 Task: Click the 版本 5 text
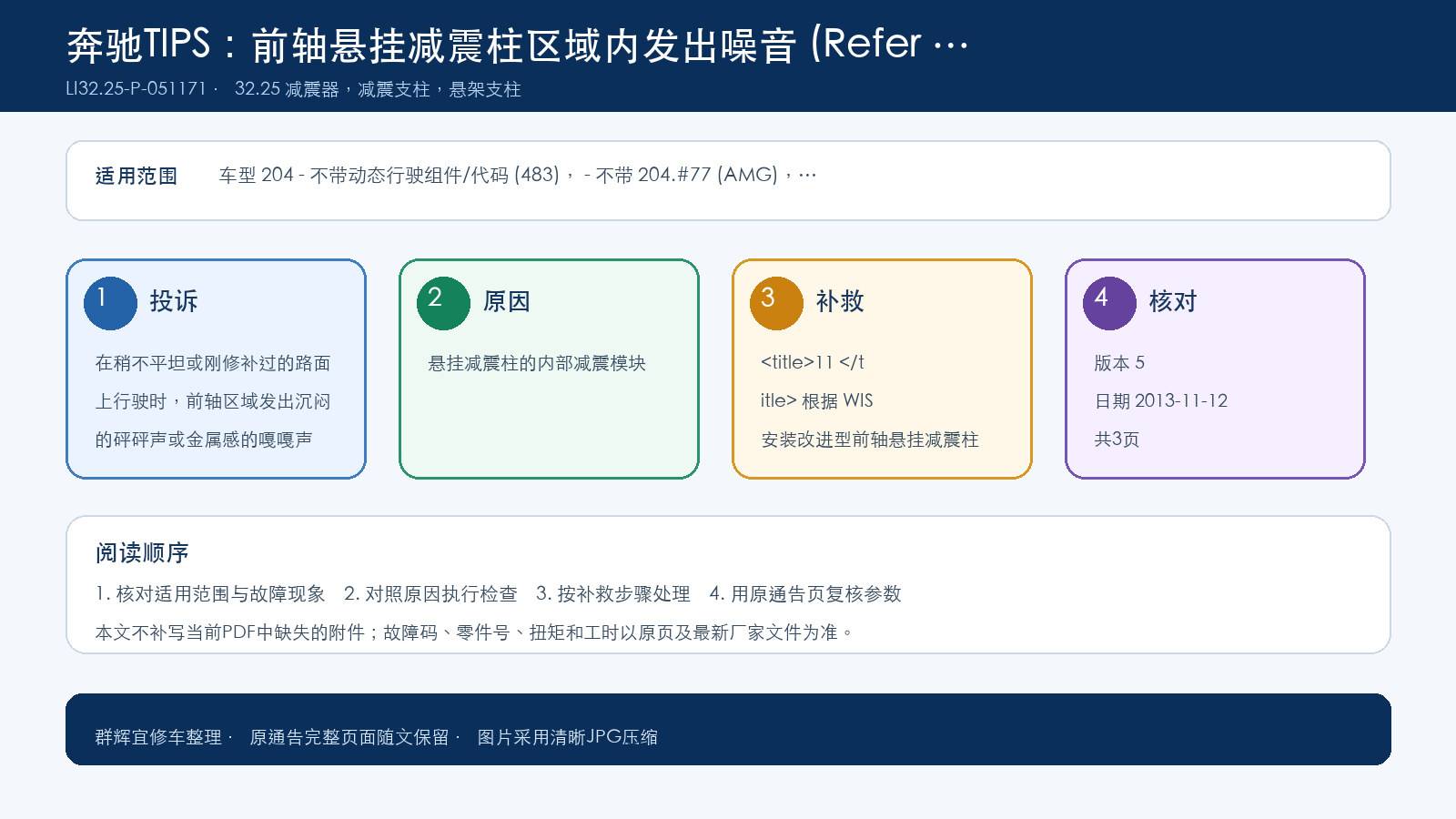point(1119,363)
